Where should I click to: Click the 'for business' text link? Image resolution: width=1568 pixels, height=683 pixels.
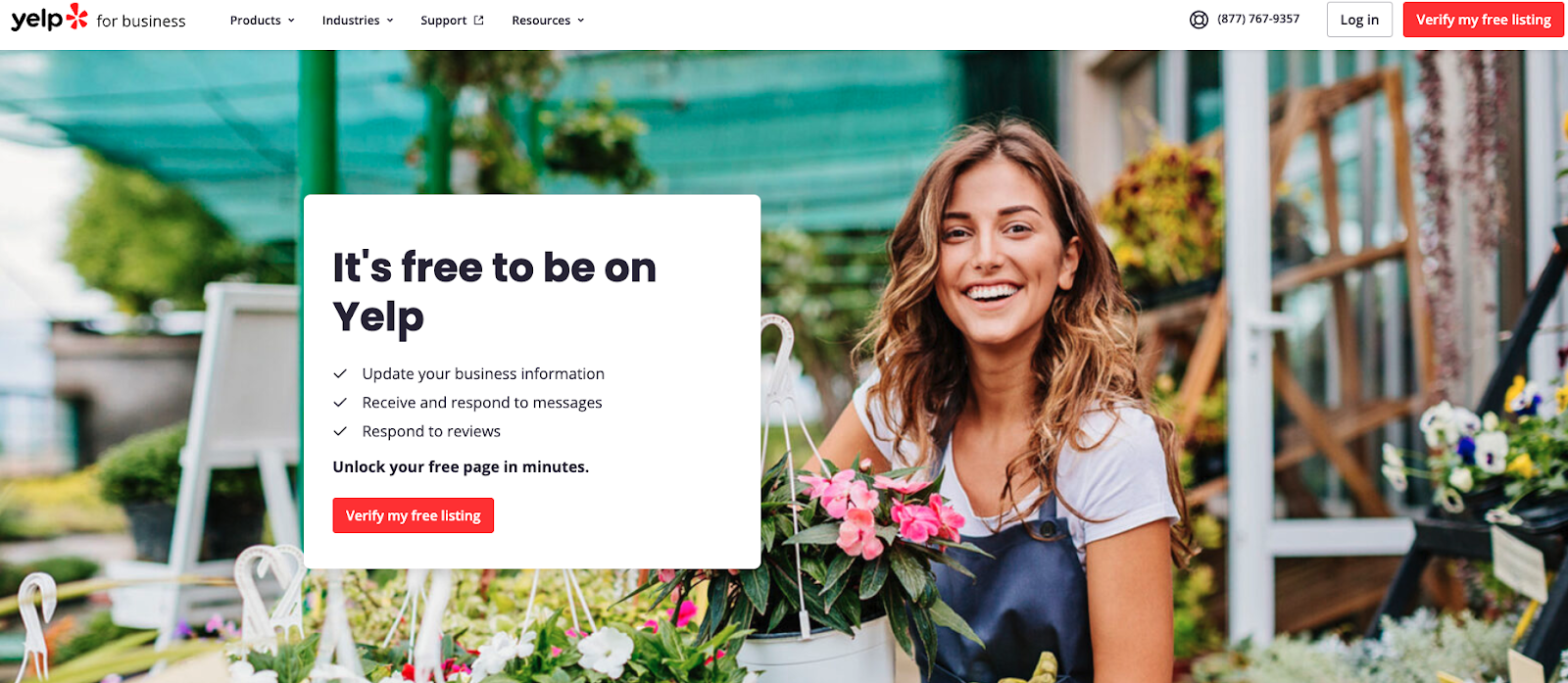click(x=141, y=21)
